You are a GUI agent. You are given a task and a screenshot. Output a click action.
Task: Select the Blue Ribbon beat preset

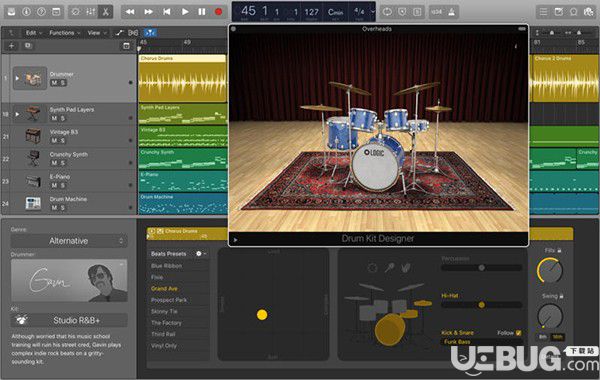[166, 266]
